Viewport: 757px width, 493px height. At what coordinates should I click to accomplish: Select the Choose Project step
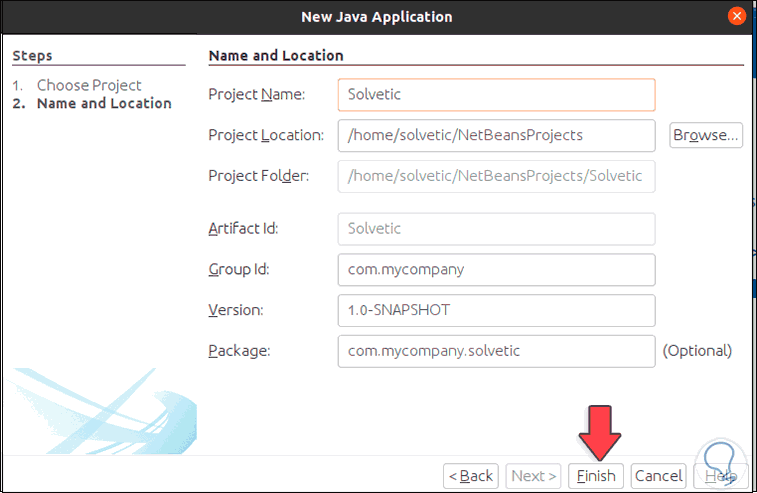pyautogui.click(x=89, y=85)
